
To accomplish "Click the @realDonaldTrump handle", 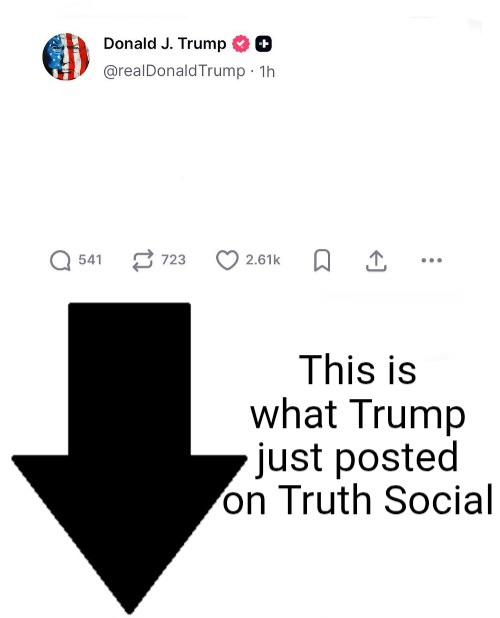I will 174,71.
